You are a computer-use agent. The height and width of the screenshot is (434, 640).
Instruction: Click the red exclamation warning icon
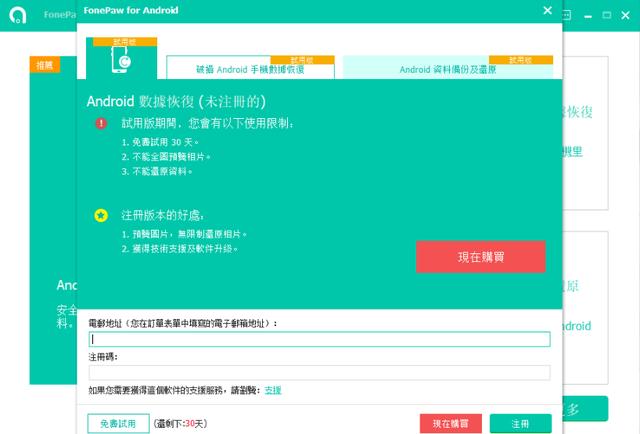tap(101, 123)
